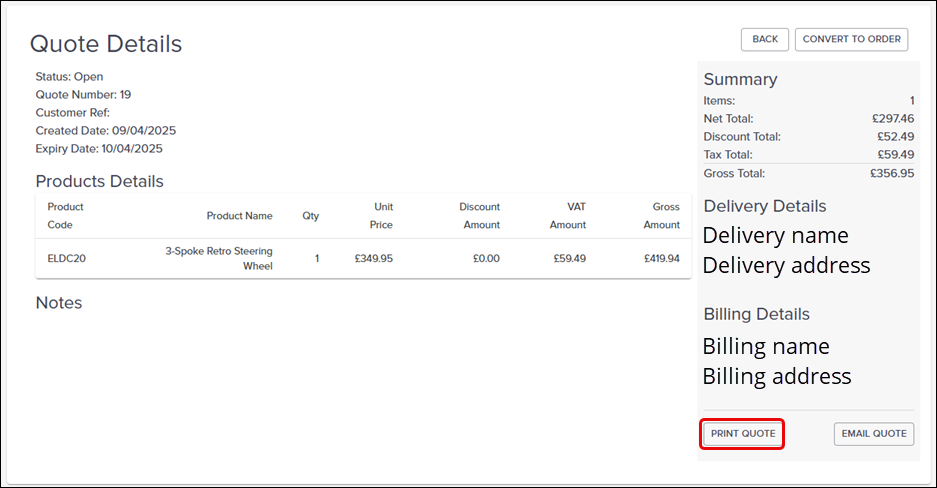Viewport: 937px width, 488px height.
Task: Click the Delivery address text
Action: click(786, 265)
